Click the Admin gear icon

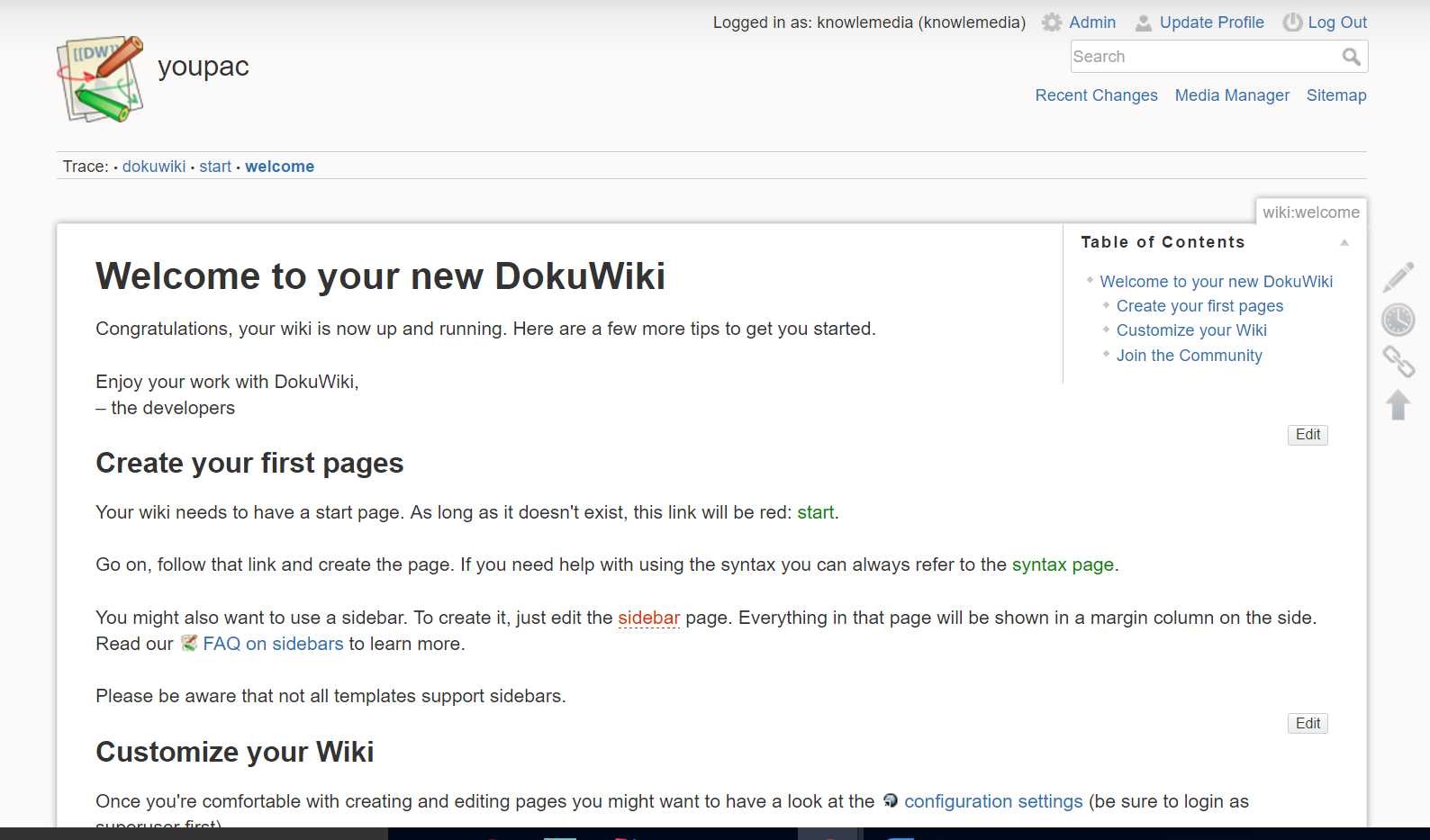pos(1052,23)
